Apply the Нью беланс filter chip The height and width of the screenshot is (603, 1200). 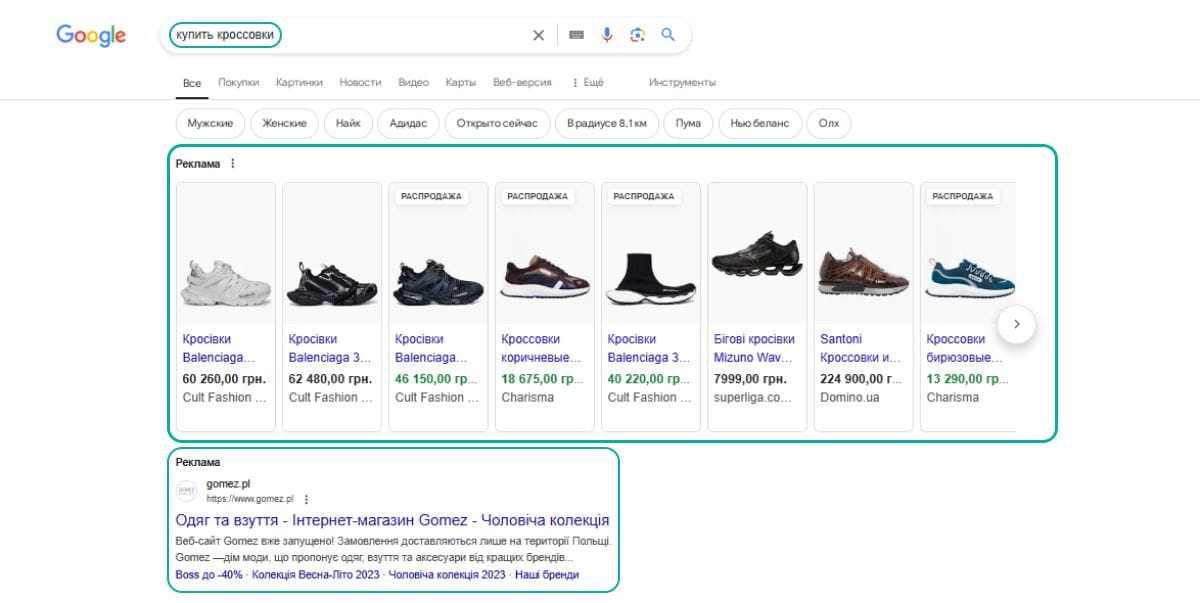(760, 123)
